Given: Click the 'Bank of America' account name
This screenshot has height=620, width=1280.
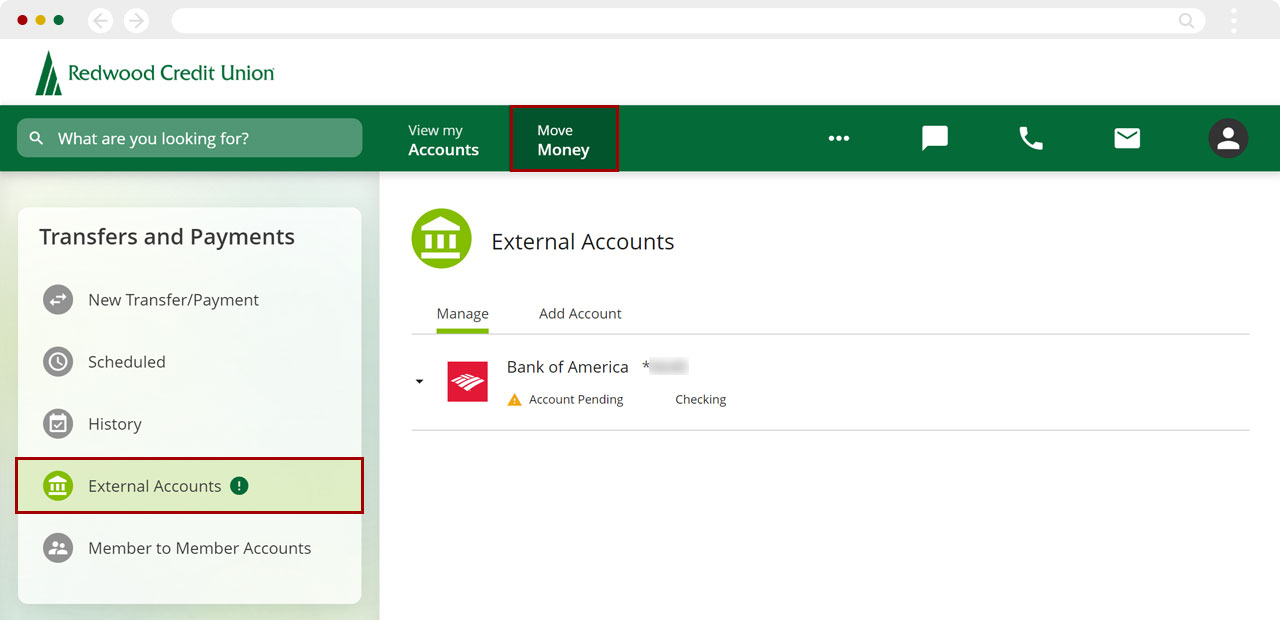Looking at the screenshot, I should (567, 367).
